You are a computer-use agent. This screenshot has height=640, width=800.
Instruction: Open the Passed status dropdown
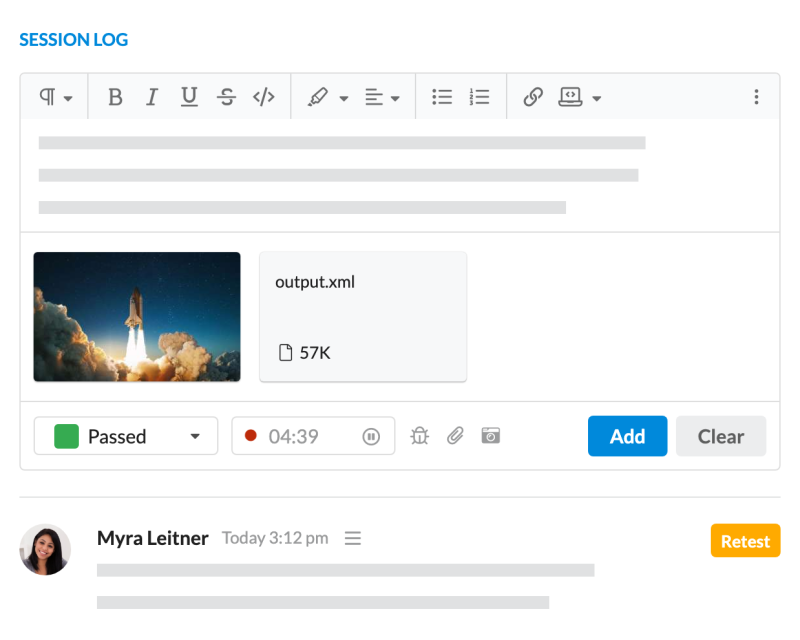pos(126,436)
